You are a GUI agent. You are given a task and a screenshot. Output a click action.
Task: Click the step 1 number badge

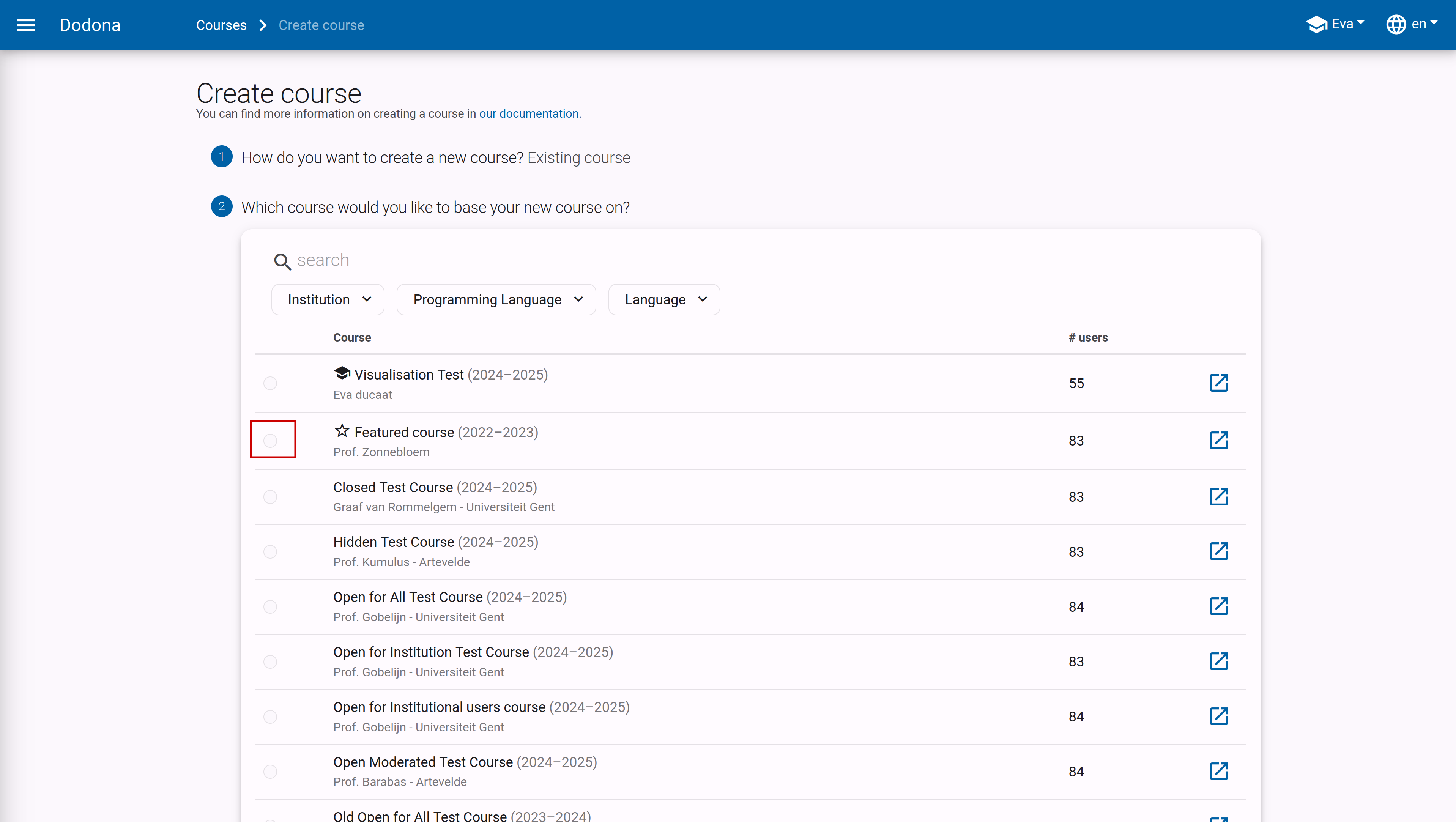[222, 156]
